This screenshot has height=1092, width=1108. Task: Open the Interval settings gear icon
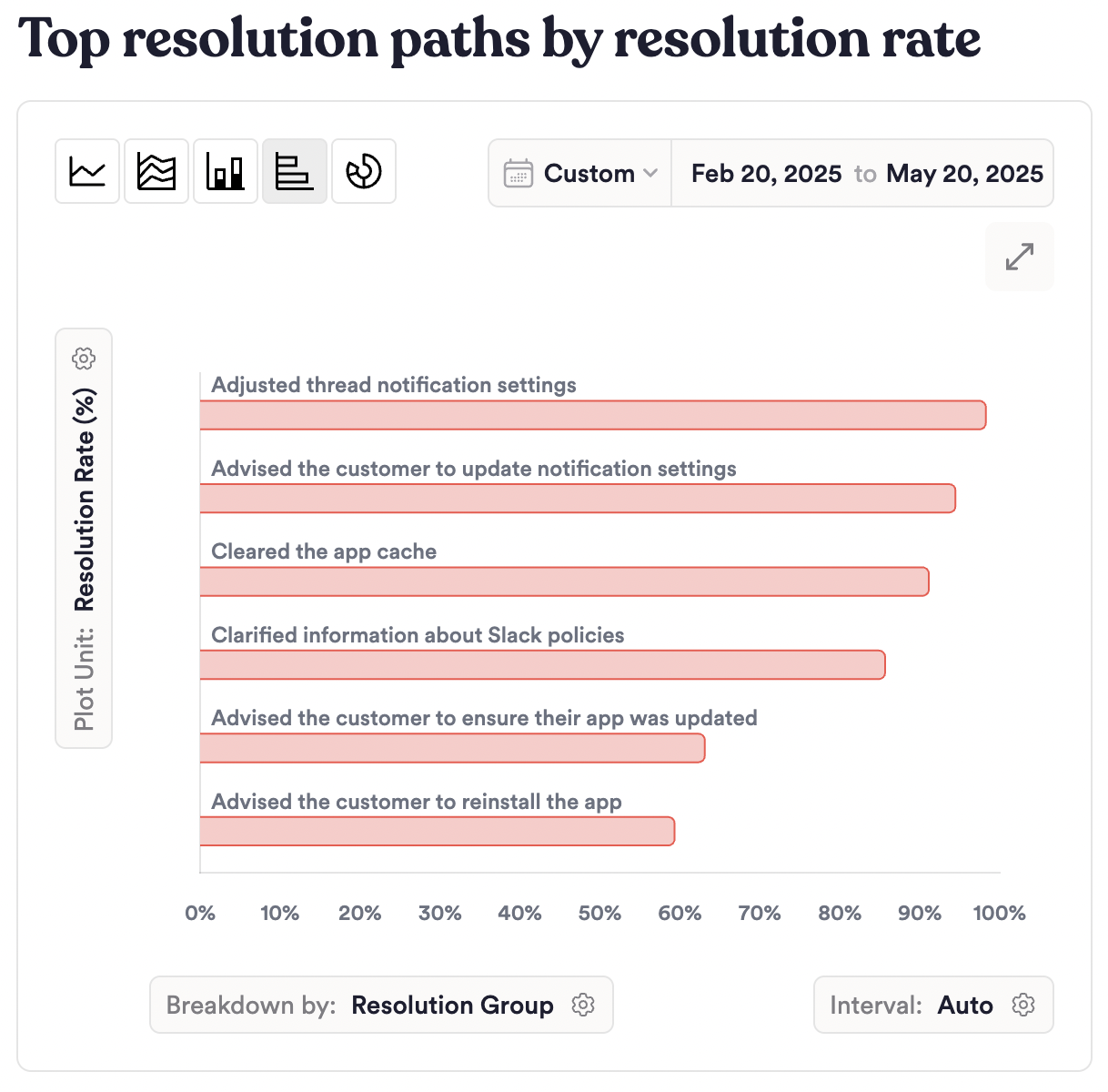tap(1023, 1005)
